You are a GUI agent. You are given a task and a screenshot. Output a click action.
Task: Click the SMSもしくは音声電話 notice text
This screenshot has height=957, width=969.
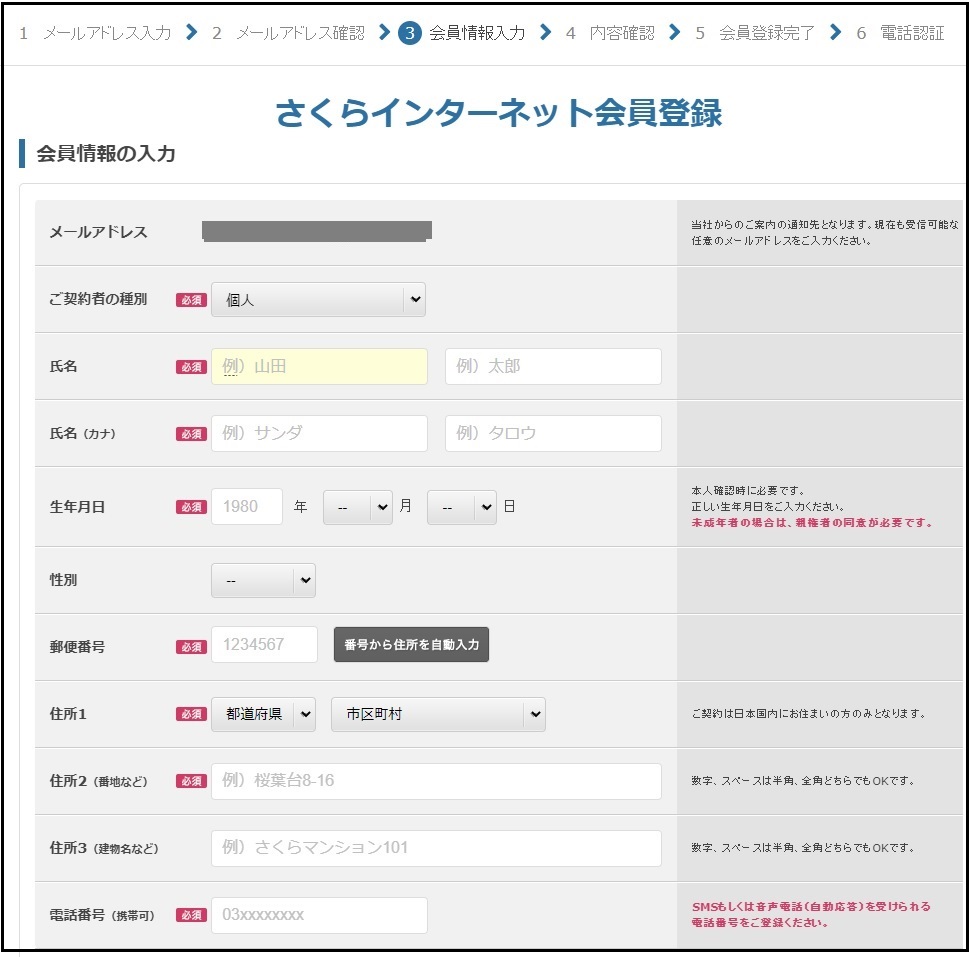click(x=811, y=914)
